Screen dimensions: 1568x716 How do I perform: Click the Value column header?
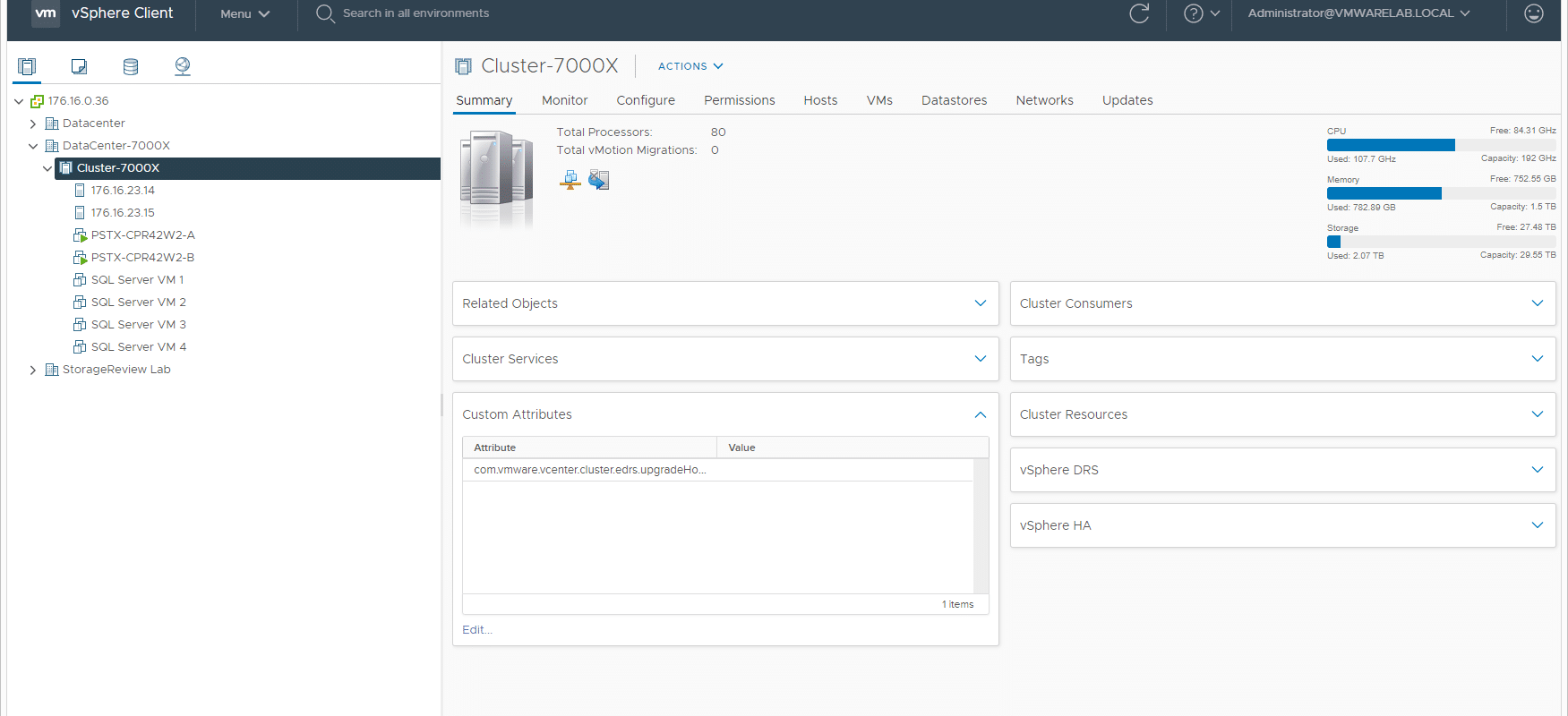click(853, 447)
